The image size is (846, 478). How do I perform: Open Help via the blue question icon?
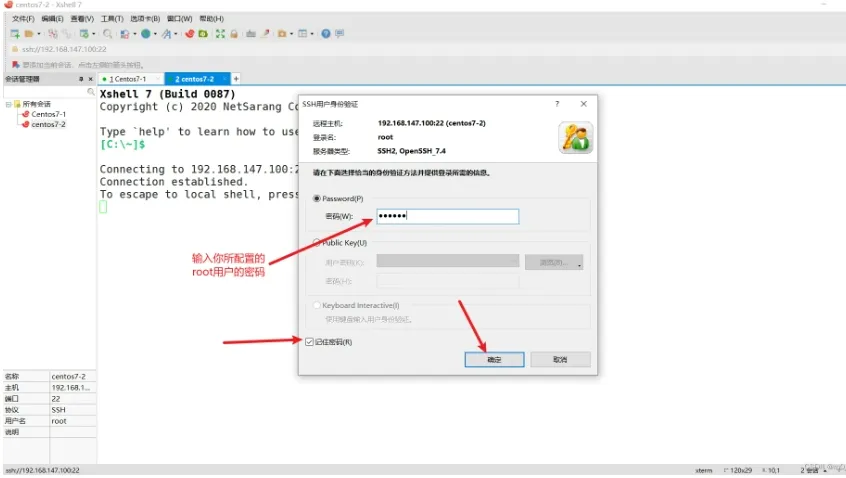pyautogui.click(x=326, y=33)
